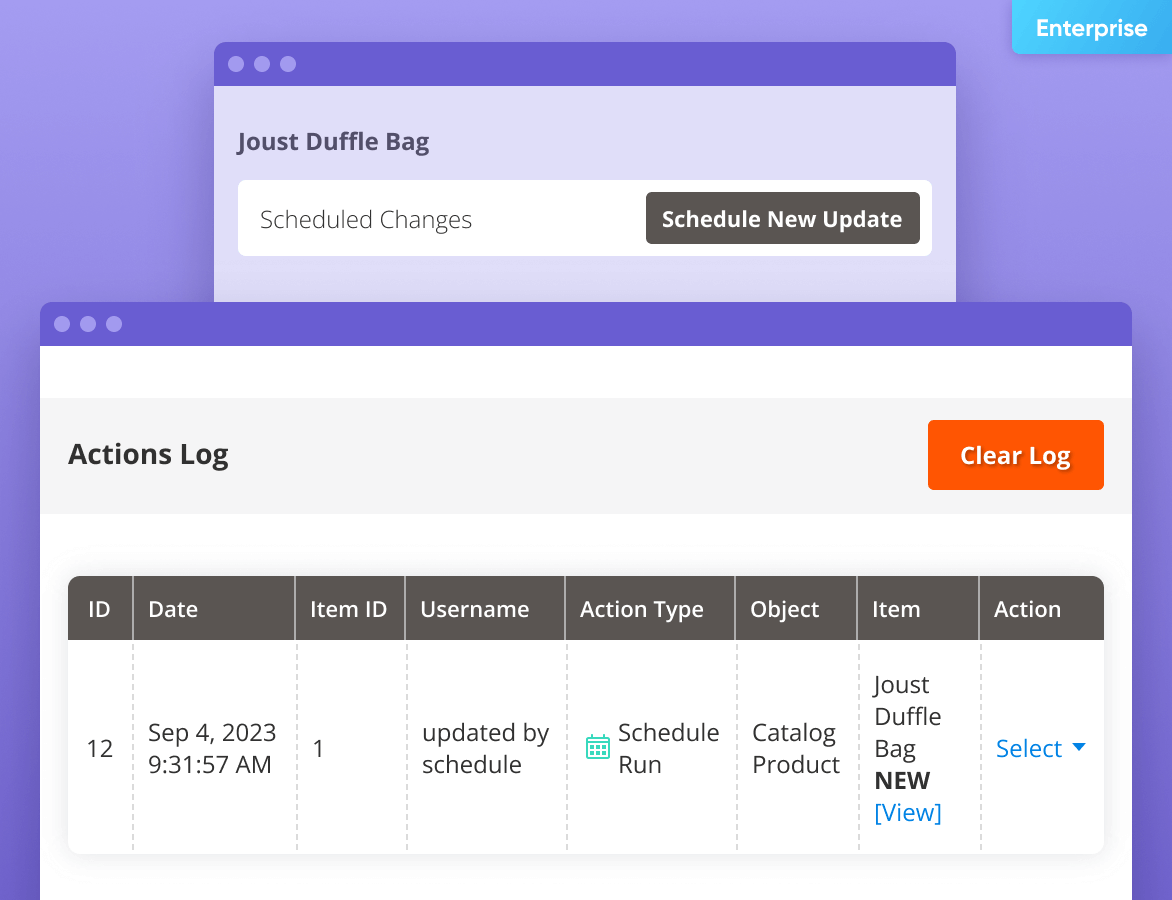Expand the caret arrow next to Select
The height and width of the screenshot is (900, 1172).
pos(1079,749)
